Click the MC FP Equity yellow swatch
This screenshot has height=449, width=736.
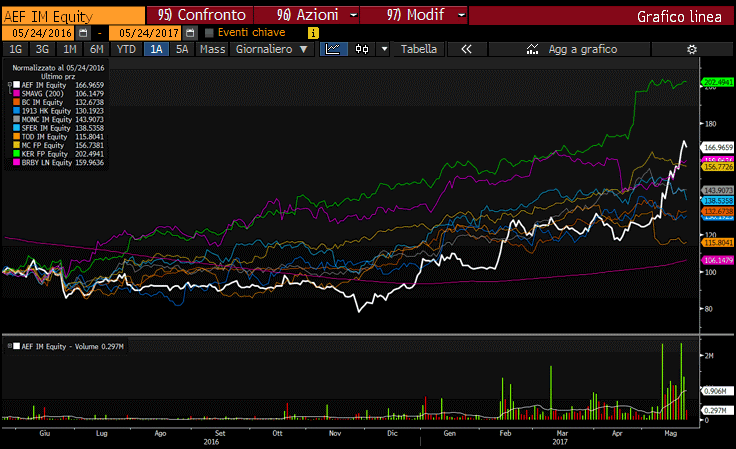coord(16,145)
